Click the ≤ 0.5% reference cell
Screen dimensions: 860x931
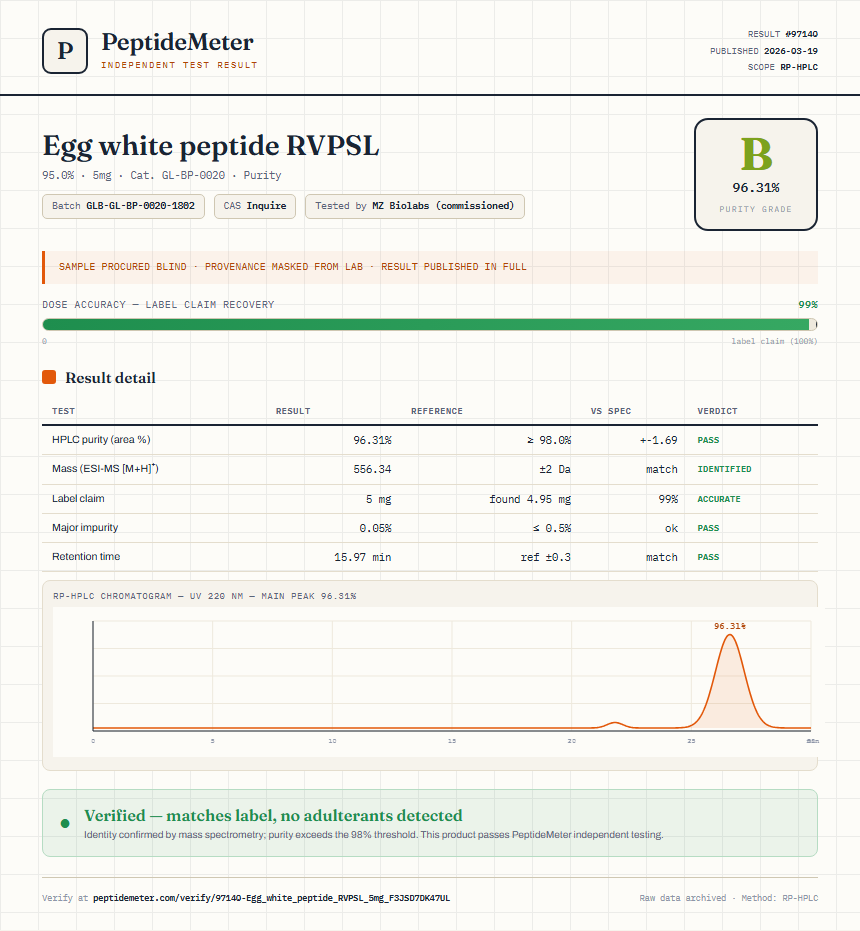point(552,528)
